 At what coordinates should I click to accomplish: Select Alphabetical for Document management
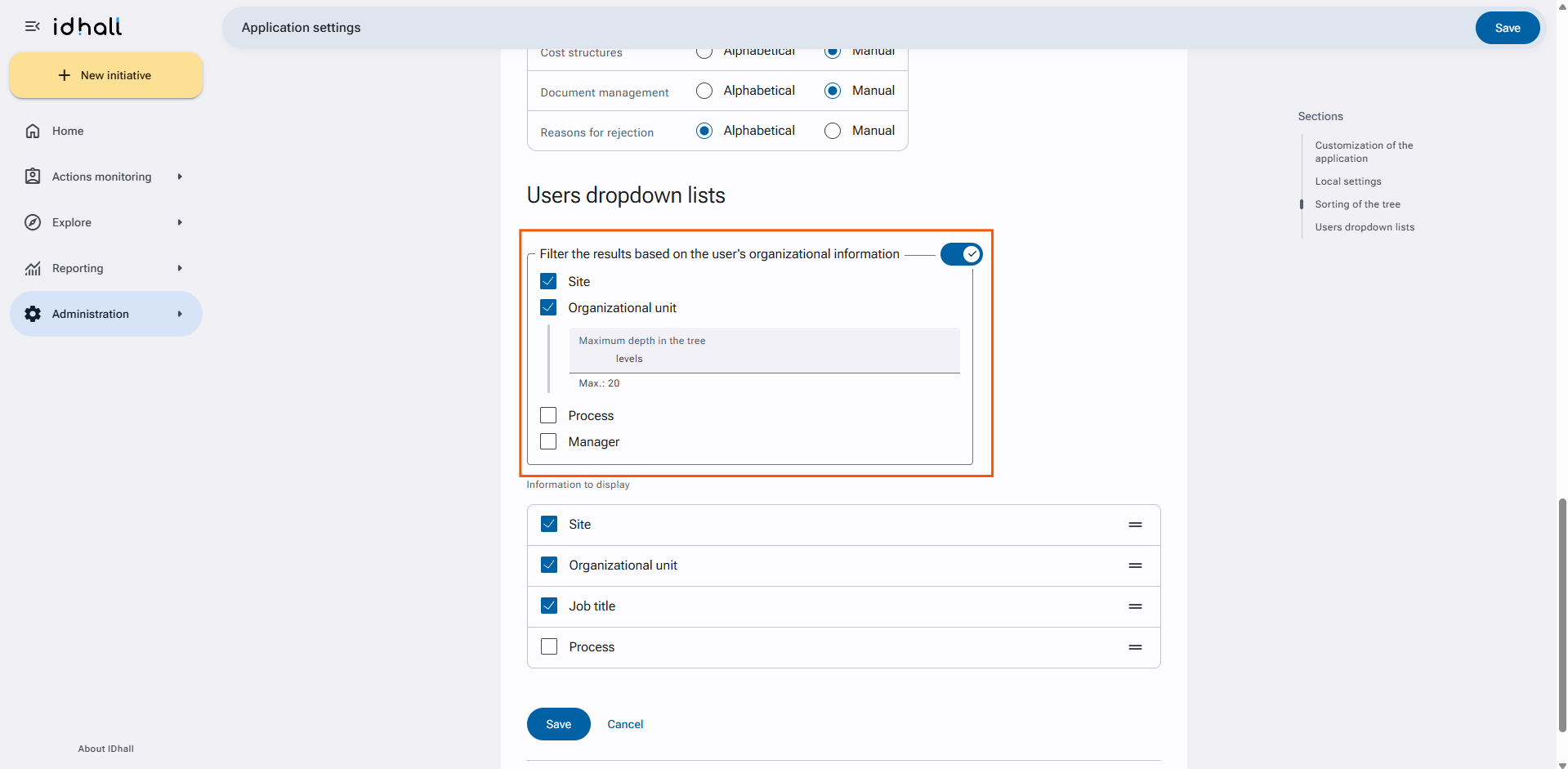point(704,91)
